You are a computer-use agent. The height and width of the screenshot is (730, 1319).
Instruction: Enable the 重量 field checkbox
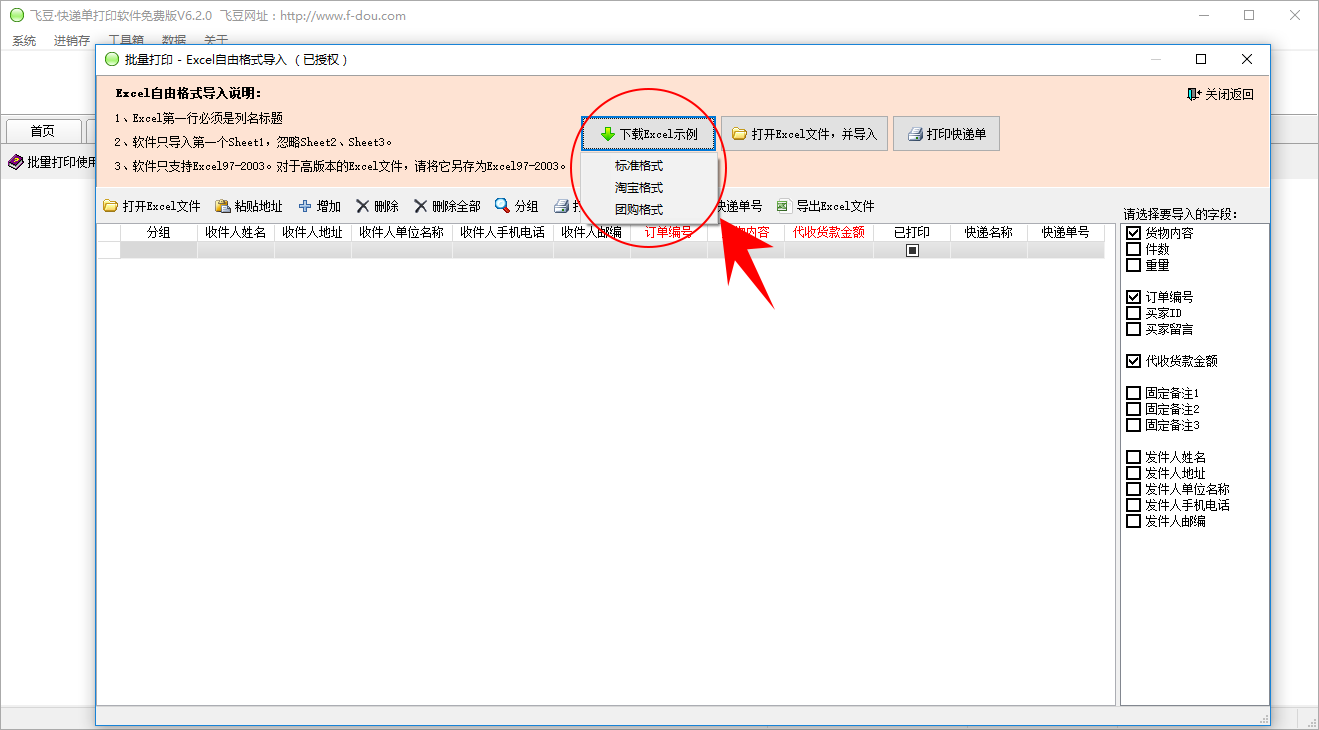[1133, 265]
